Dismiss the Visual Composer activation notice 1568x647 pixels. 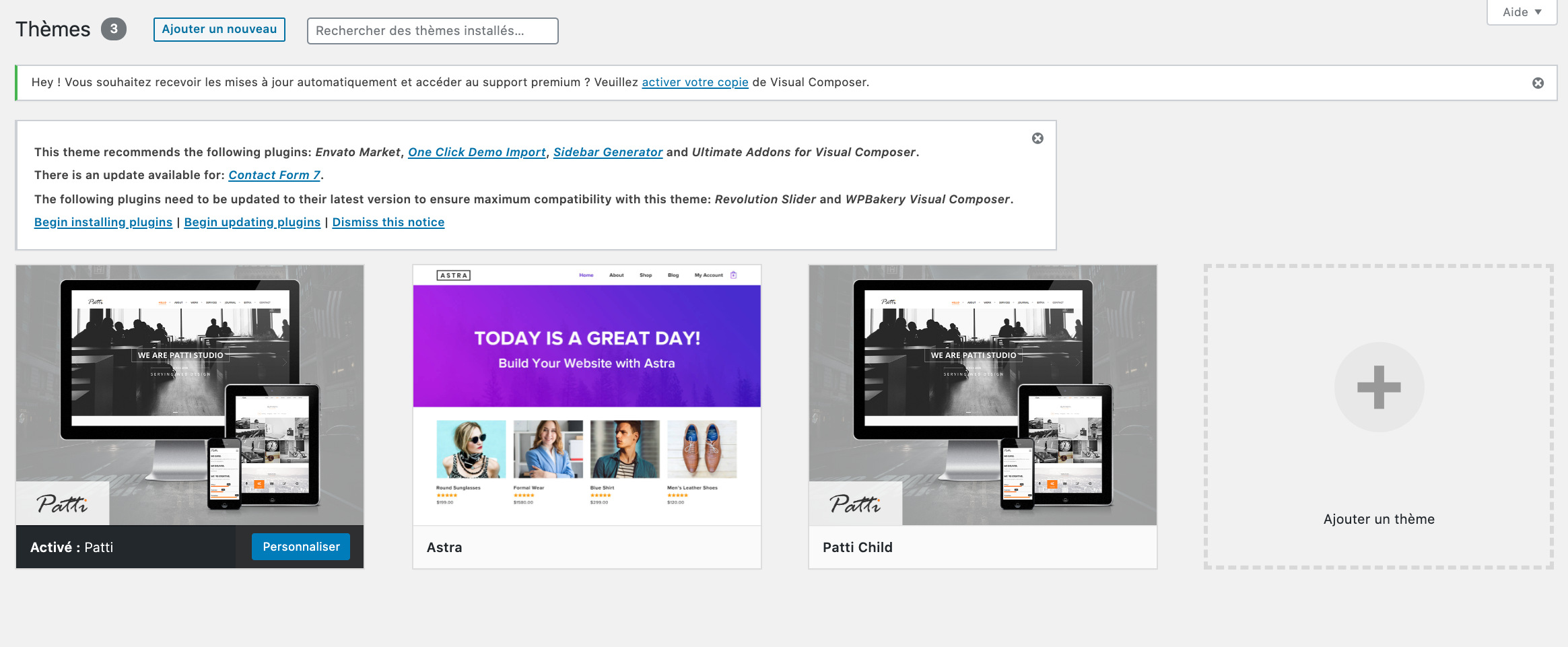[x=1538, y=83]
